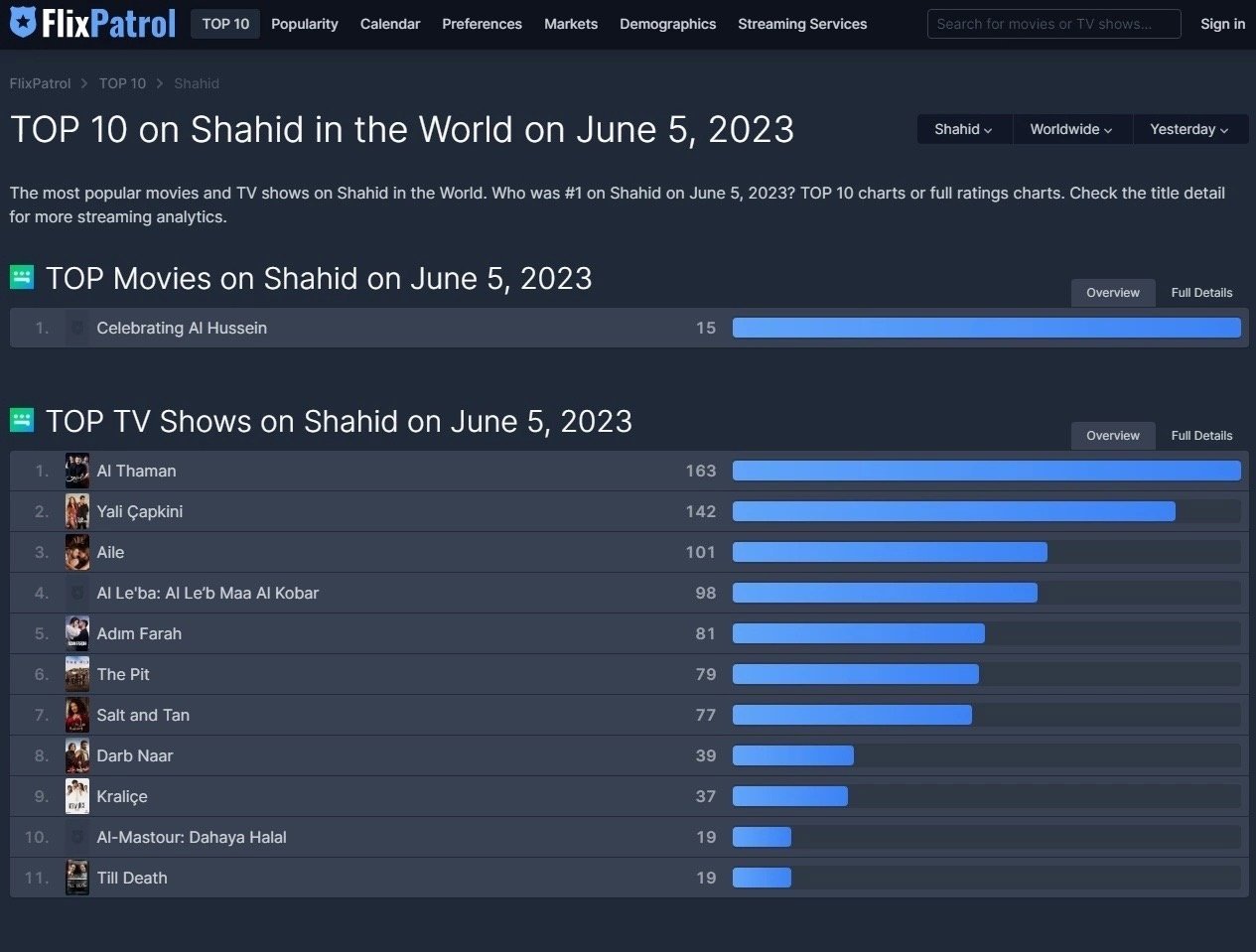The width and height of the screenshot is (1256, 952).
Task: Switch to Full Details for TOP Movies
Action: pyautogui.click(x=1201, y=293)
